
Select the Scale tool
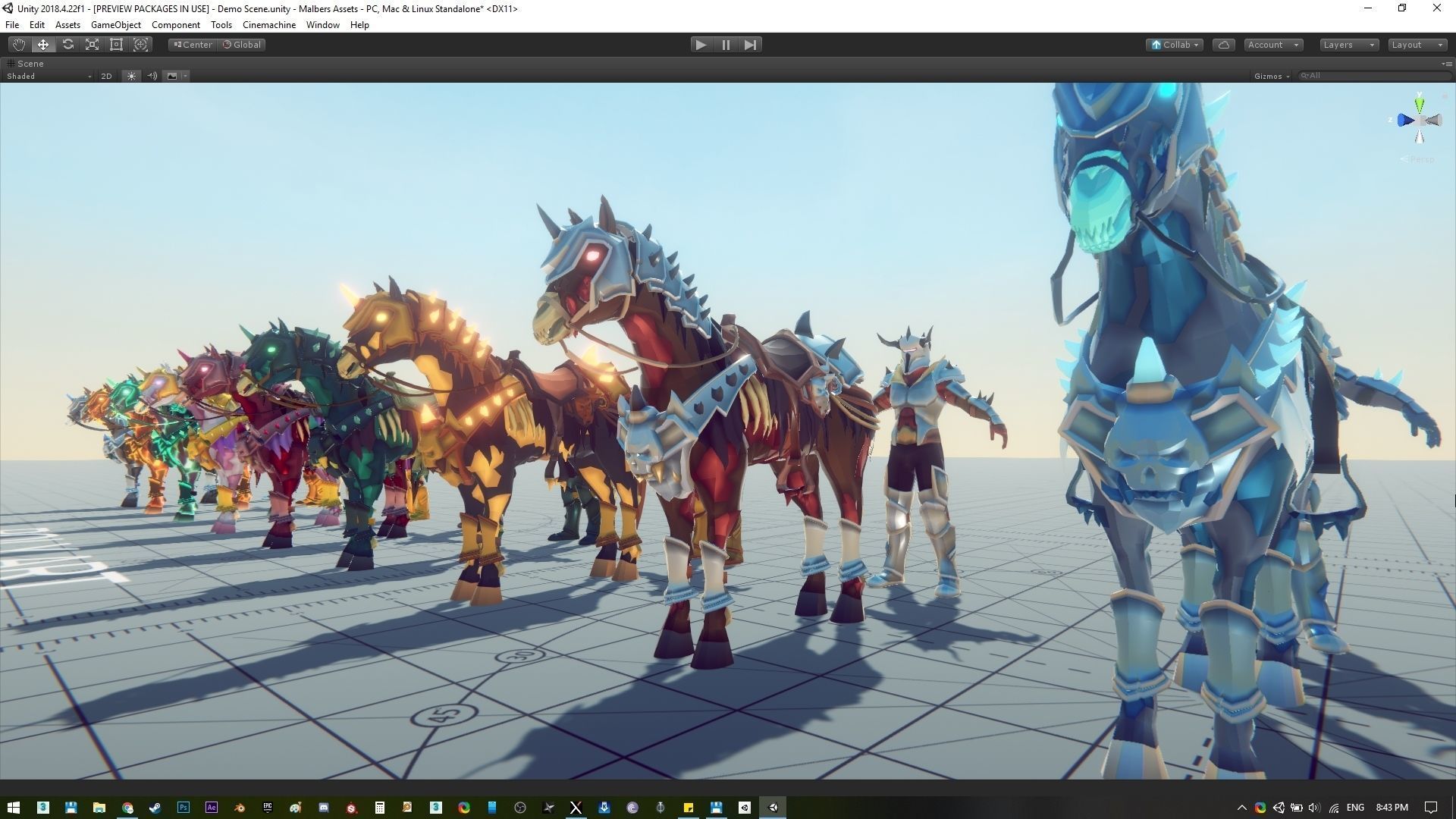[x=92, y=45]
